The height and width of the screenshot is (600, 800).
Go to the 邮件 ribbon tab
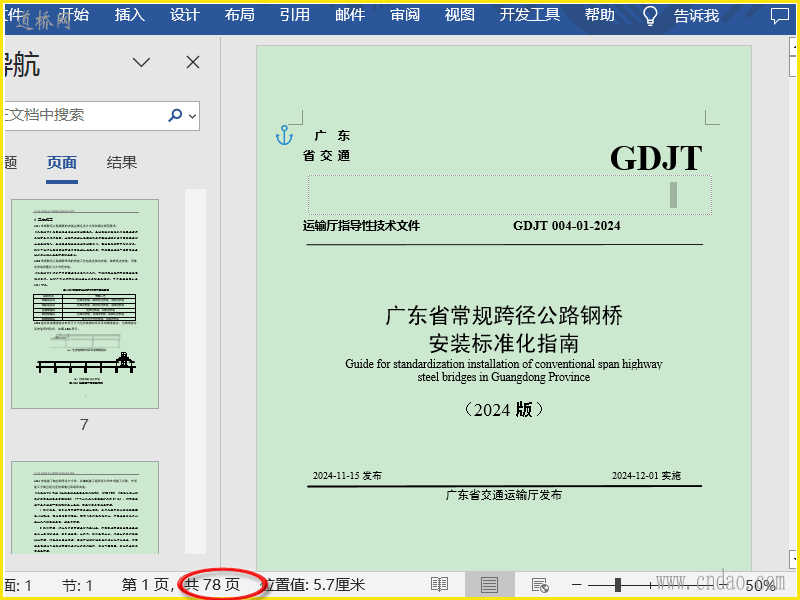click(350, 15)
